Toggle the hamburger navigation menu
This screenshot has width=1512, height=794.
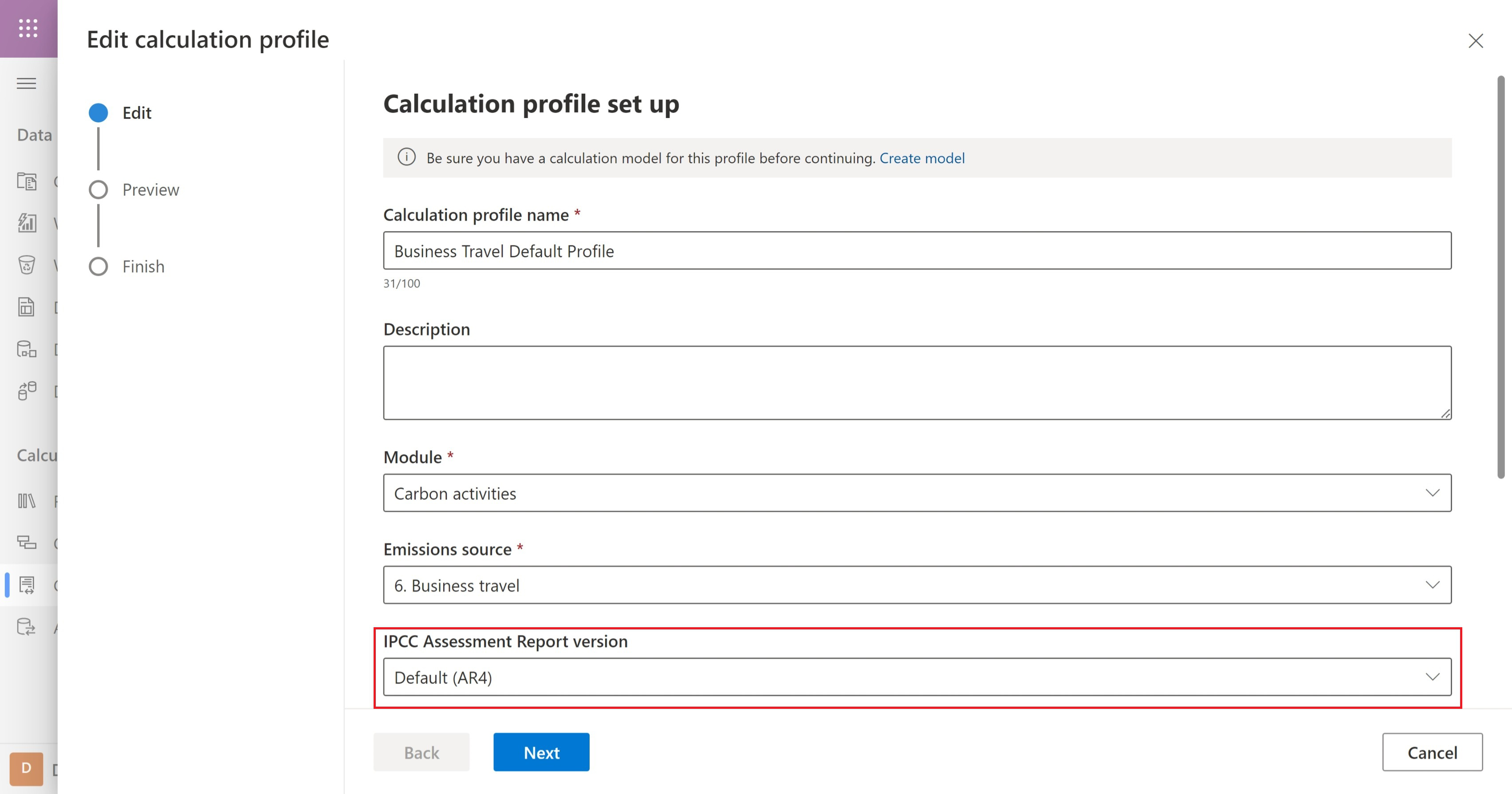(27, 83)
